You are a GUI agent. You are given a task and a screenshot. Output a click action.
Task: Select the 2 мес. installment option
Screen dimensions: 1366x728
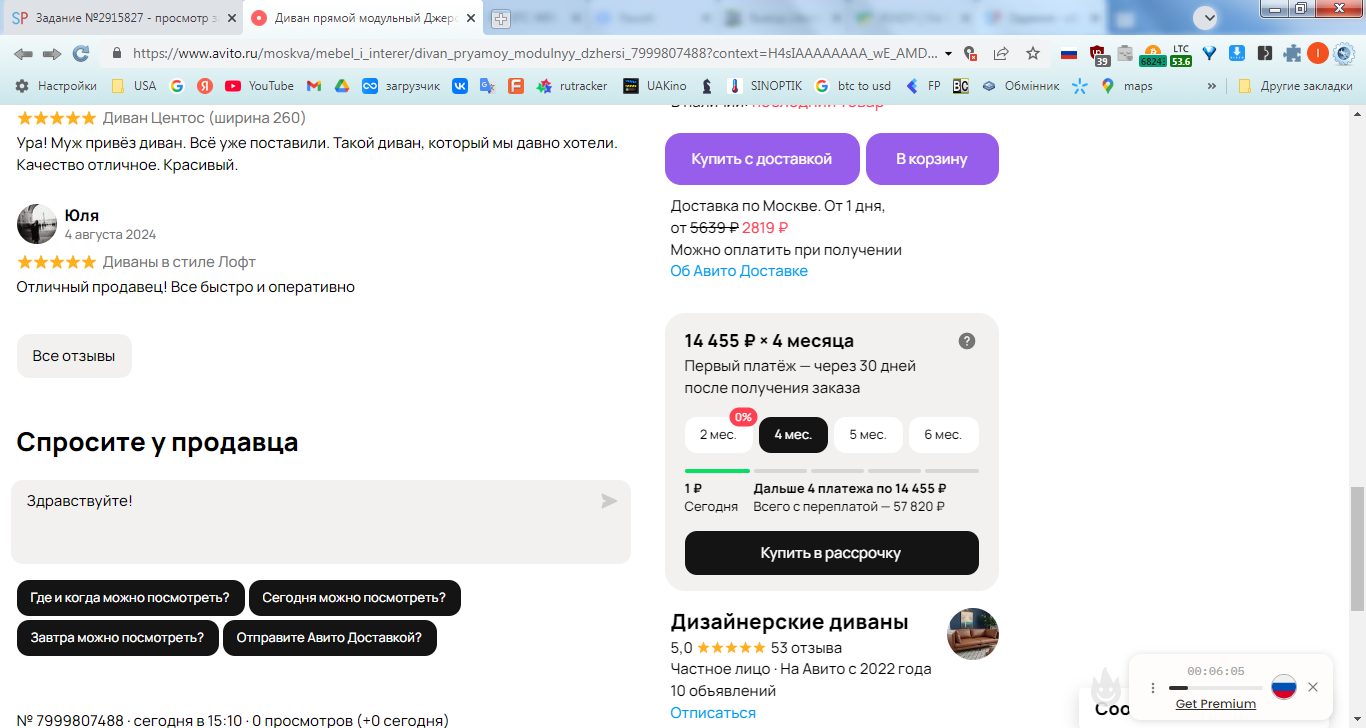coord(718,435)
